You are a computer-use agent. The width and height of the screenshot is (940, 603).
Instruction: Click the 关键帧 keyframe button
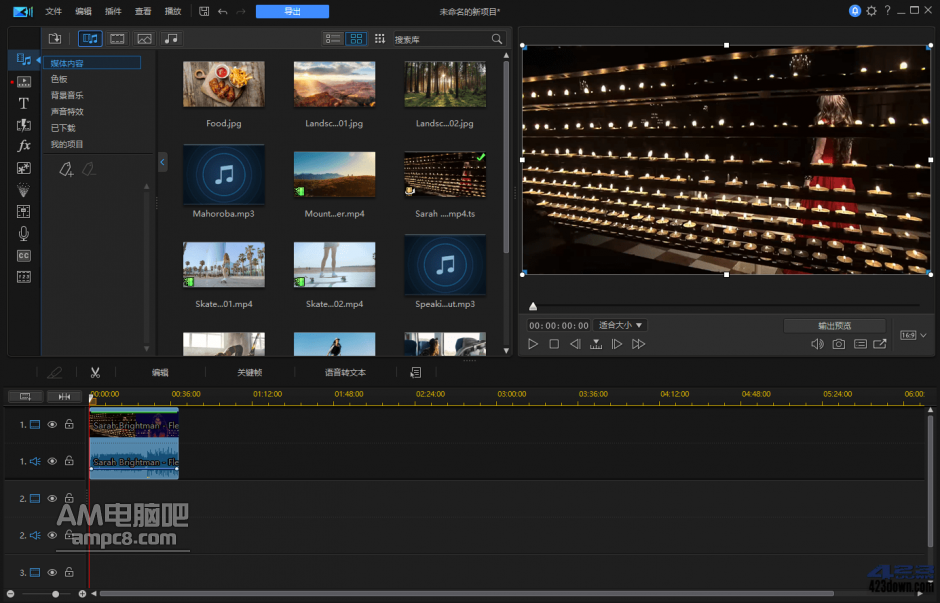click(x=249, y=373)
